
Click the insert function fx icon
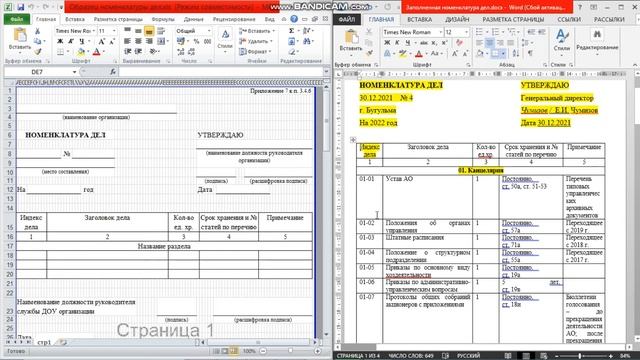coord(113,72)
